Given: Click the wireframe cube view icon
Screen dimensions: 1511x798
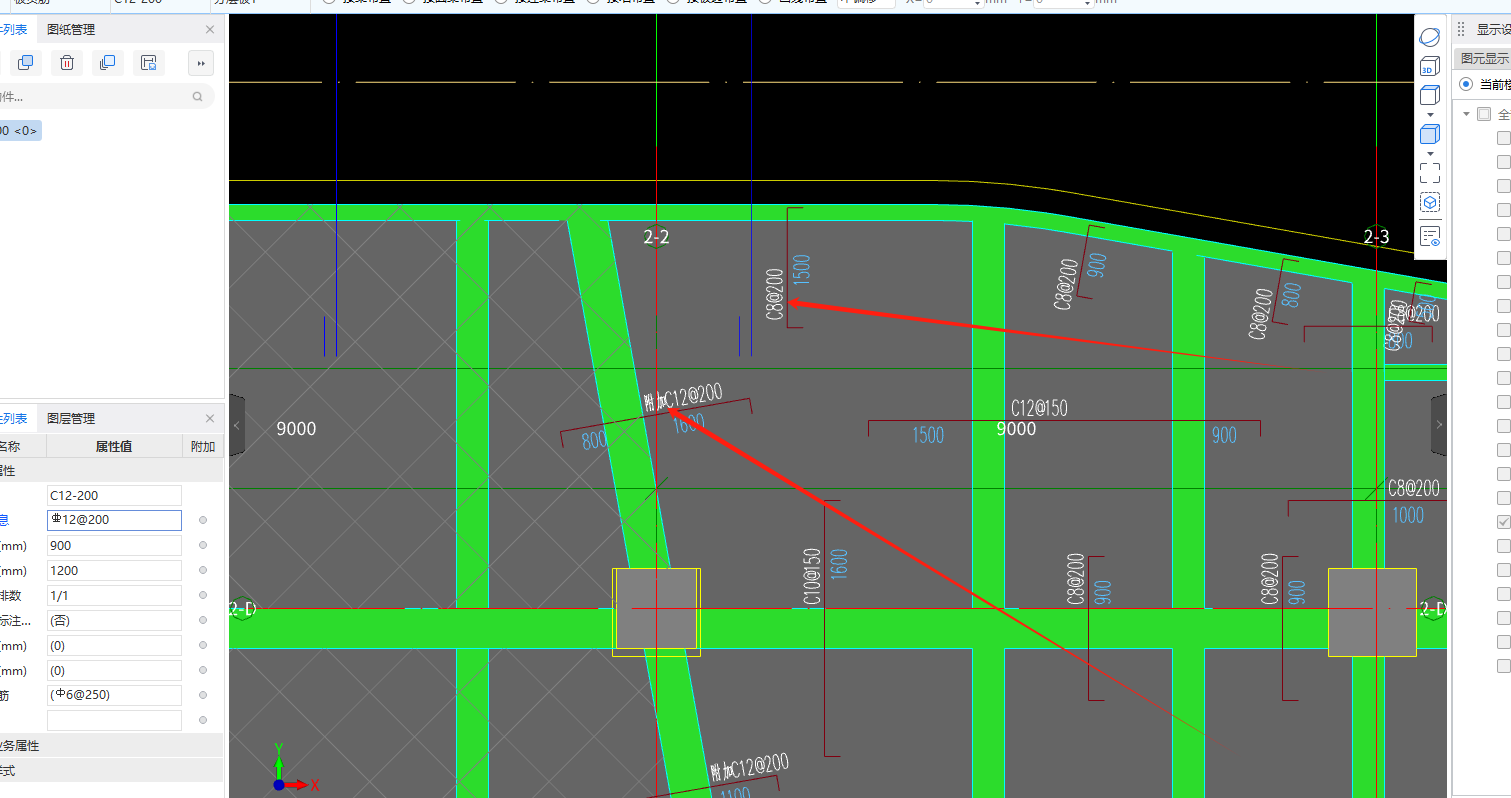Looking at the screenshot, I should (x=1430, y=96).
